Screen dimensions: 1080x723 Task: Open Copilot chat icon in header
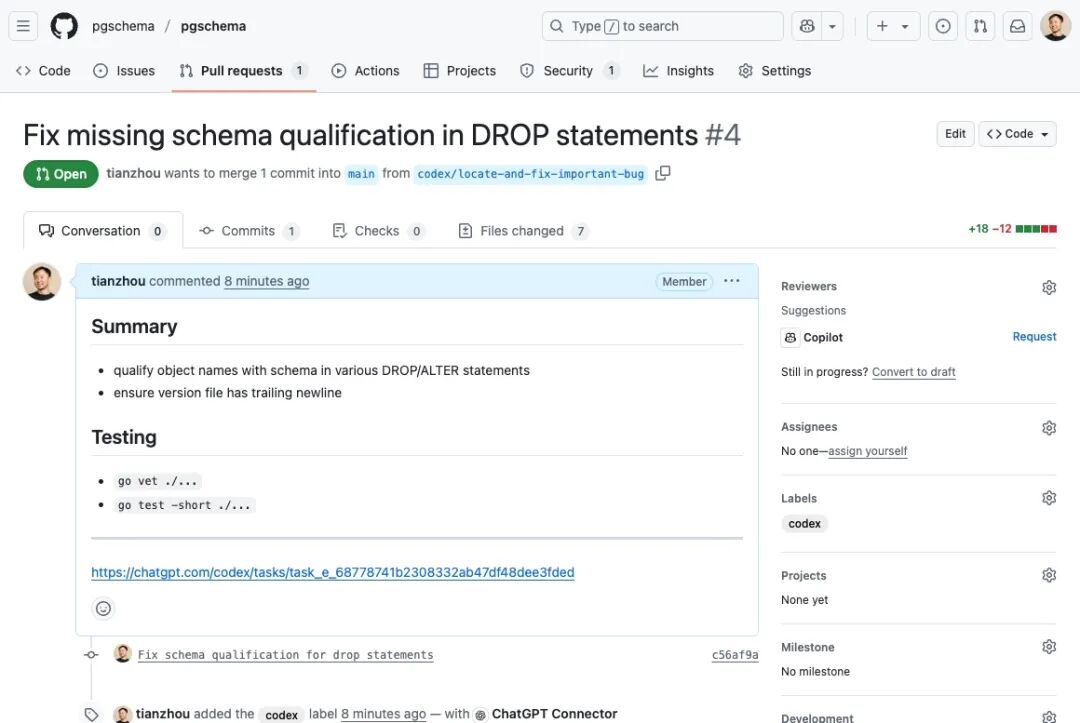[x=807, y=26]
